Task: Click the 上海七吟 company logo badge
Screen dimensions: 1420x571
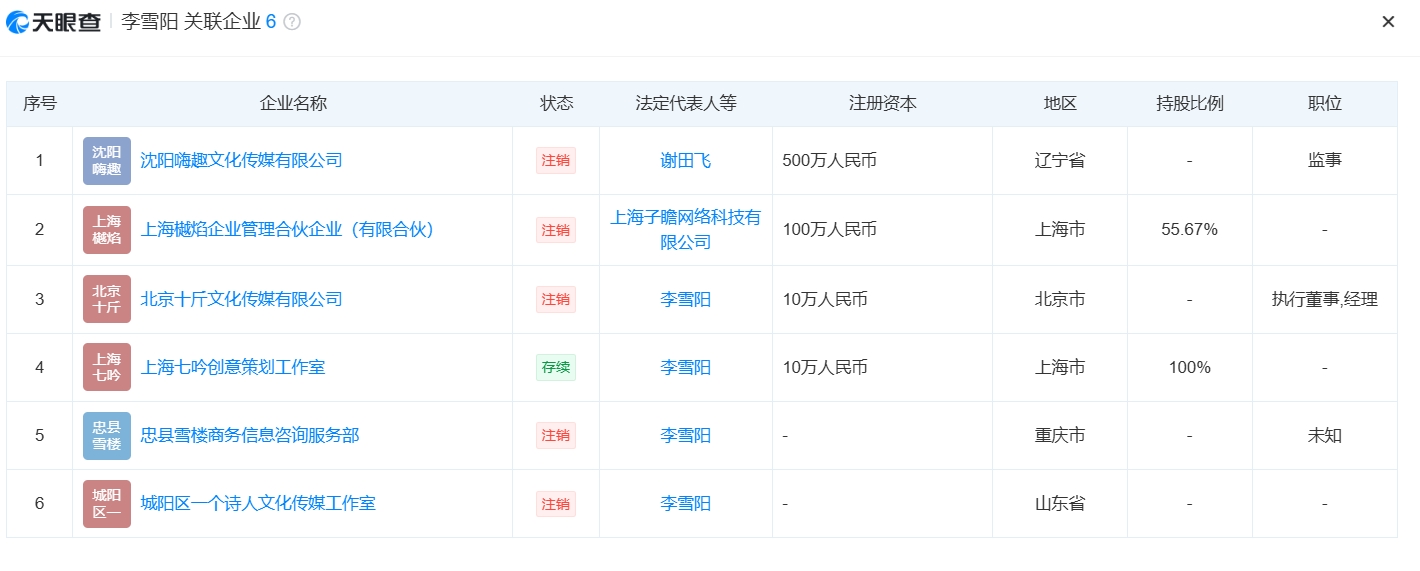Action: coord(107,367)
